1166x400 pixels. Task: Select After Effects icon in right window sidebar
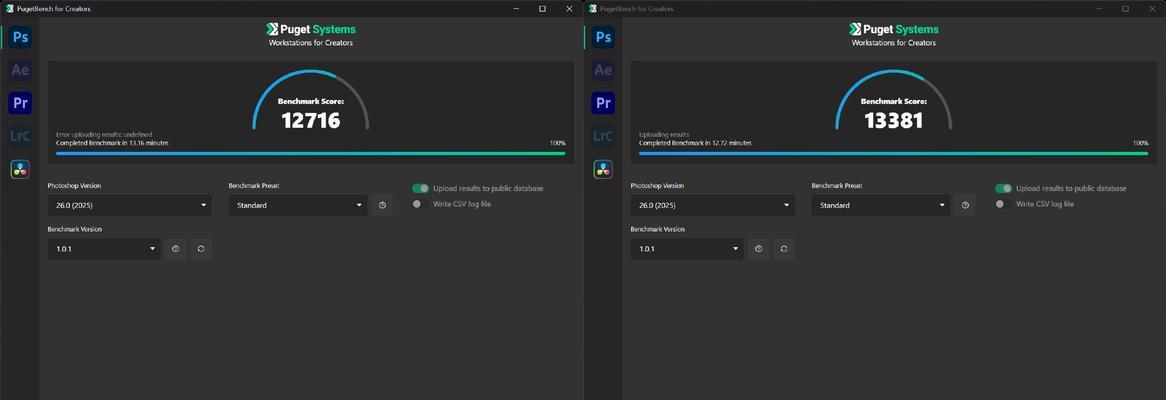[x=603, y=70]
